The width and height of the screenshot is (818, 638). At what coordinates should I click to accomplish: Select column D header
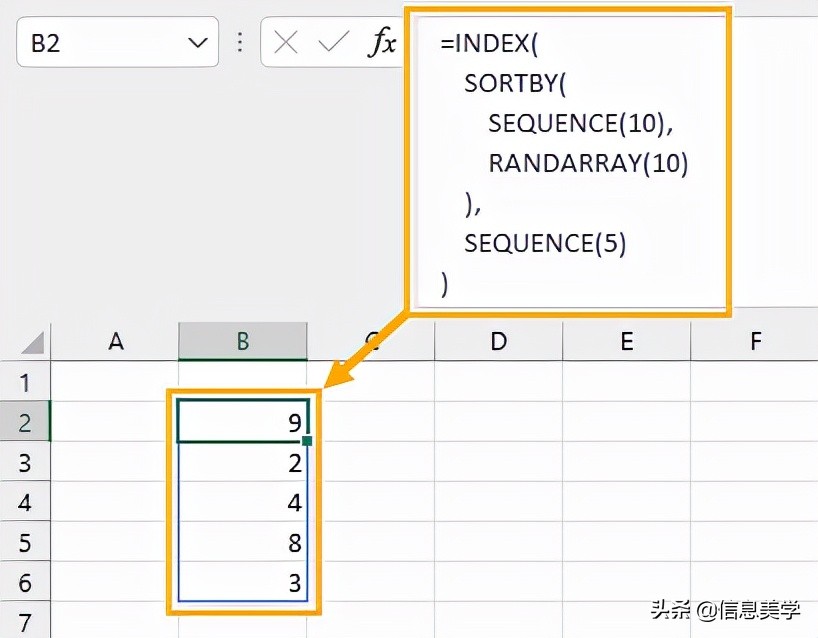click(498, 342)
